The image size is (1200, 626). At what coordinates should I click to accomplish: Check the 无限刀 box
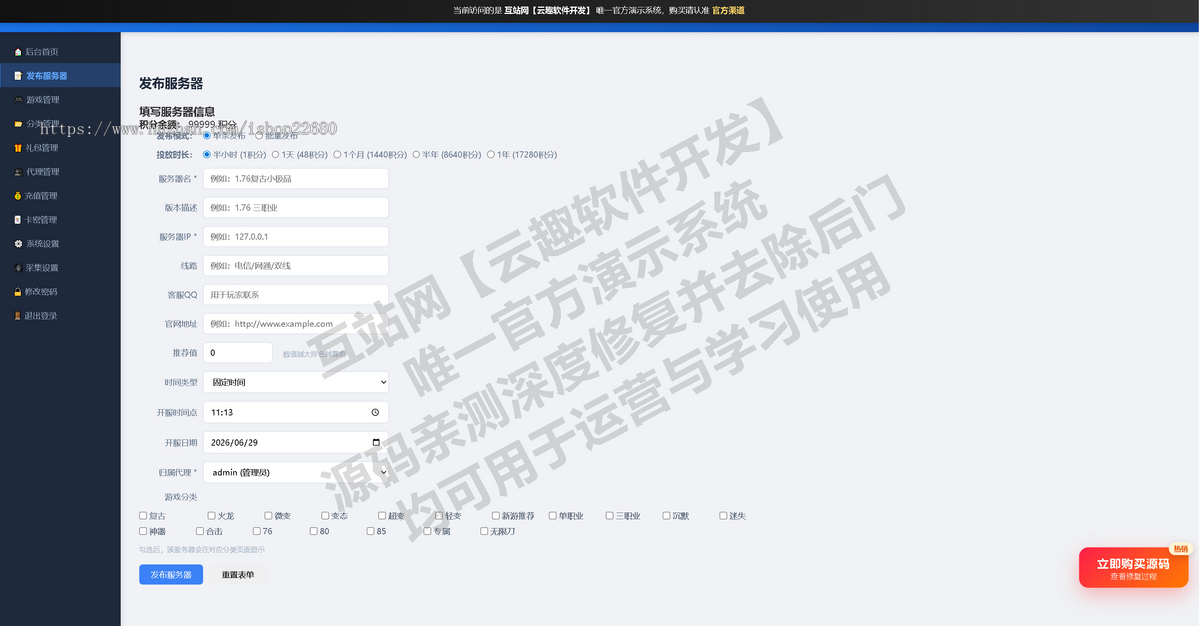pyautogui.click(x=485, y=531)
